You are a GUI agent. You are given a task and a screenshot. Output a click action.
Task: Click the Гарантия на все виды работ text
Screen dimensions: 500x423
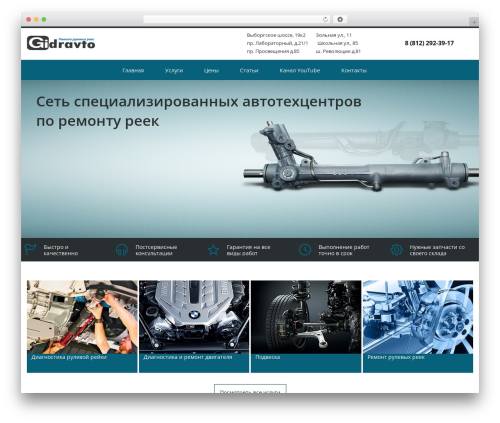(248, 250)
